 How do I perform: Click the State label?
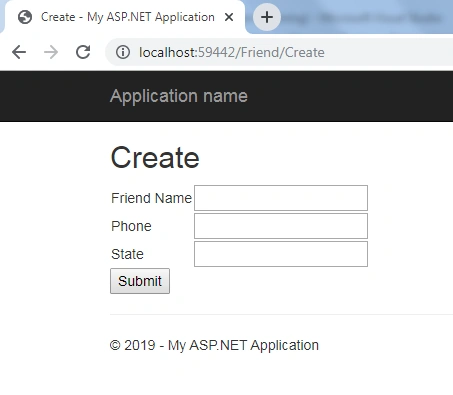pos(127,254)
